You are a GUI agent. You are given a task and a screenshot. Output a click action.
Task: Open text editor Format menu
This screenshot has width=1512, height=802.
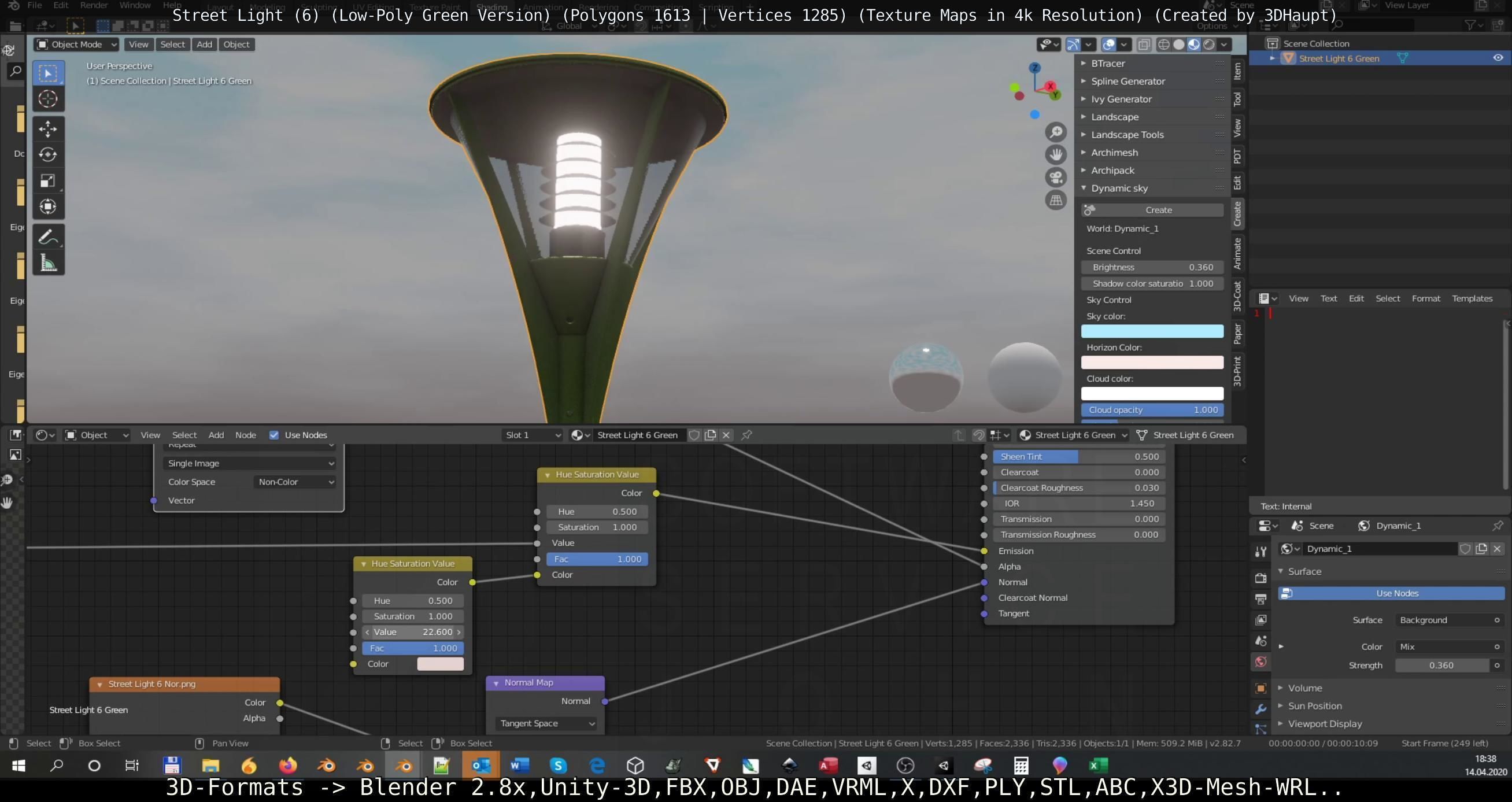[1426, 298]
